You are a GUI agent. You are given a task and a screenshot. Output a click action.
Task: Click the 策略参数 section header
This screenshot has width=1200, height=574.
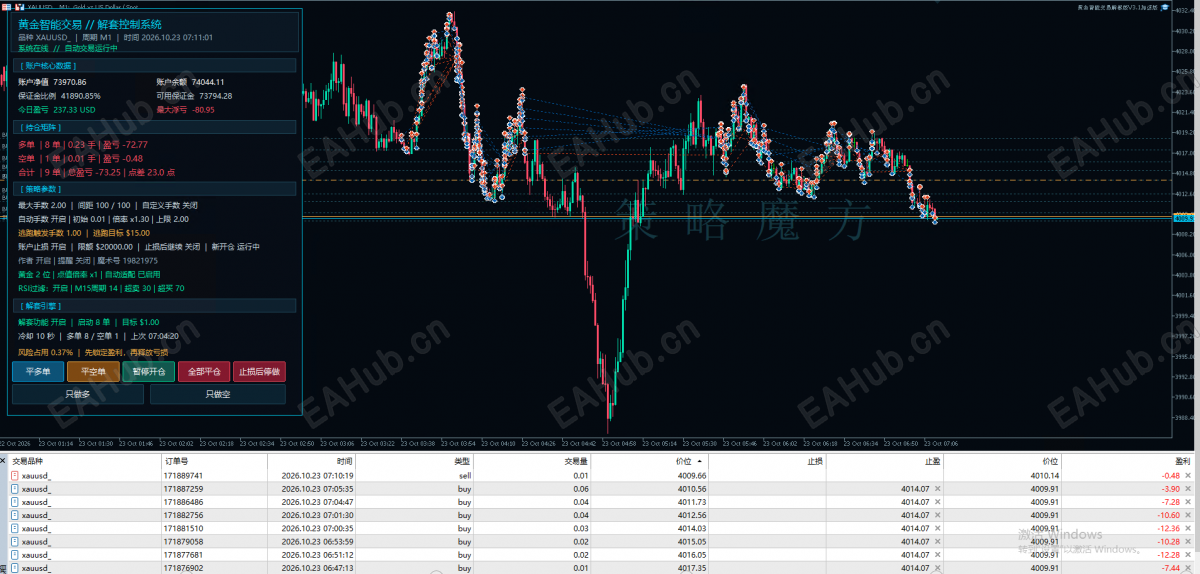click(x=155, y=188)
